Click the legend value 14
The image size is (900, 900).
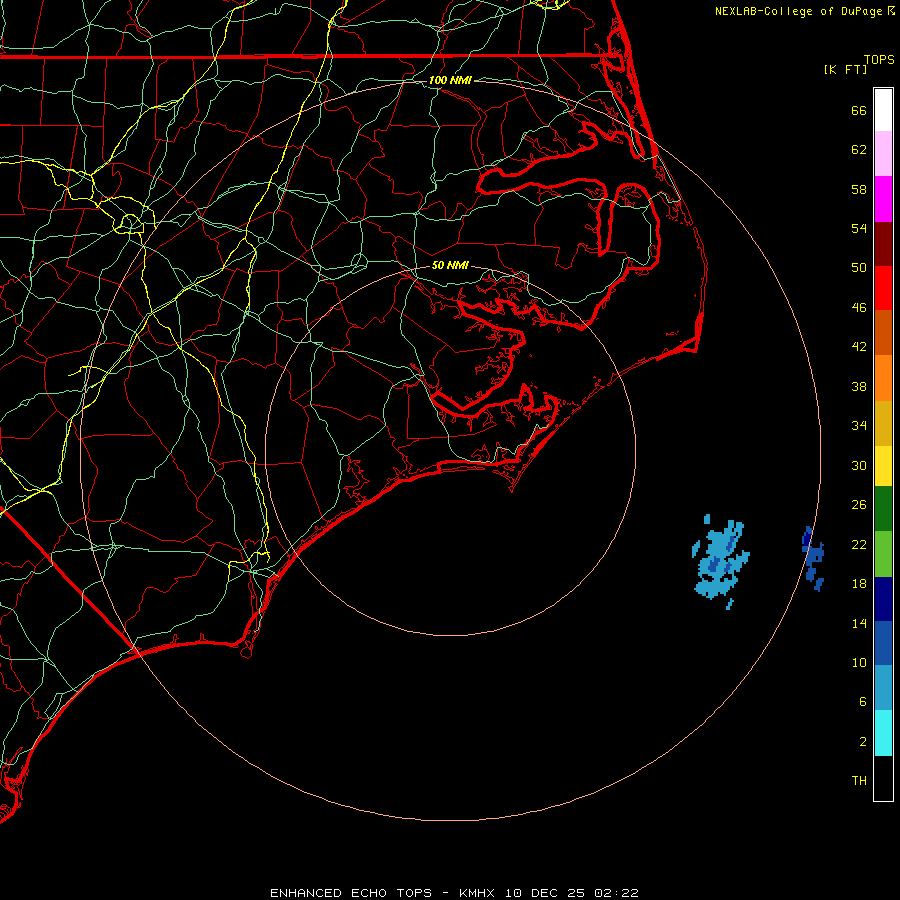pyautogui.click(x=859, y=623)
